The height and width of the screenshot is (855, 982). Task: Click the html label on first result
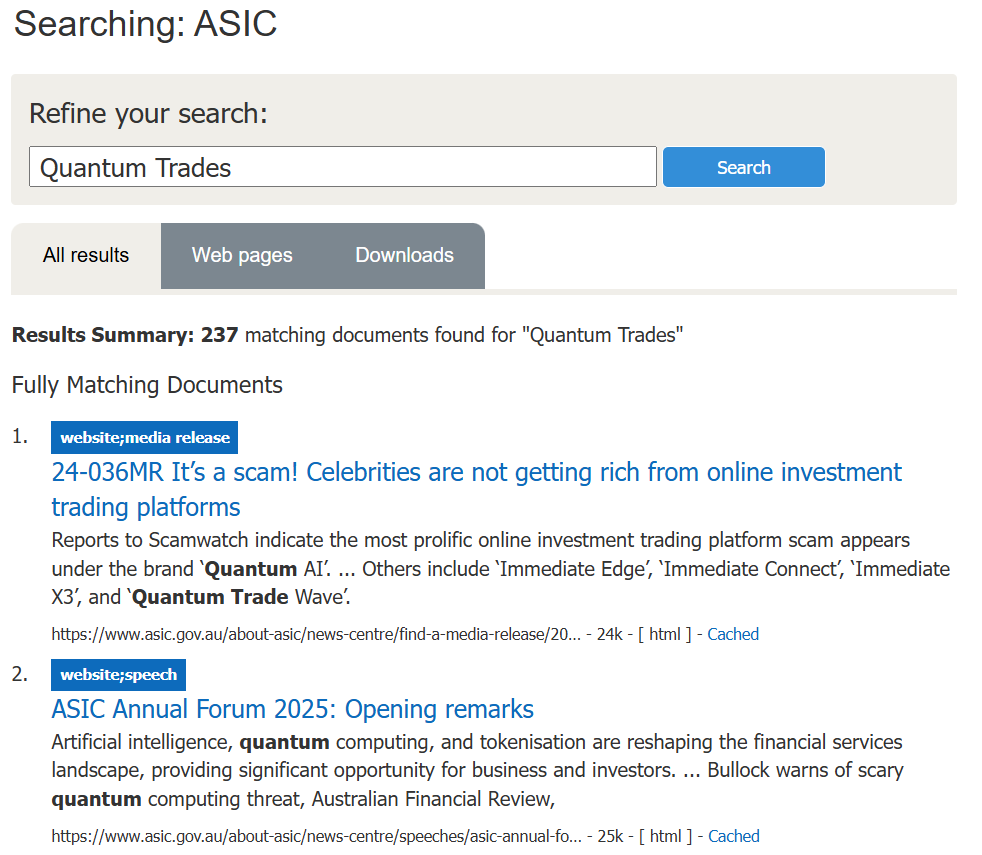pyautogui.click(x=665, y=634)
